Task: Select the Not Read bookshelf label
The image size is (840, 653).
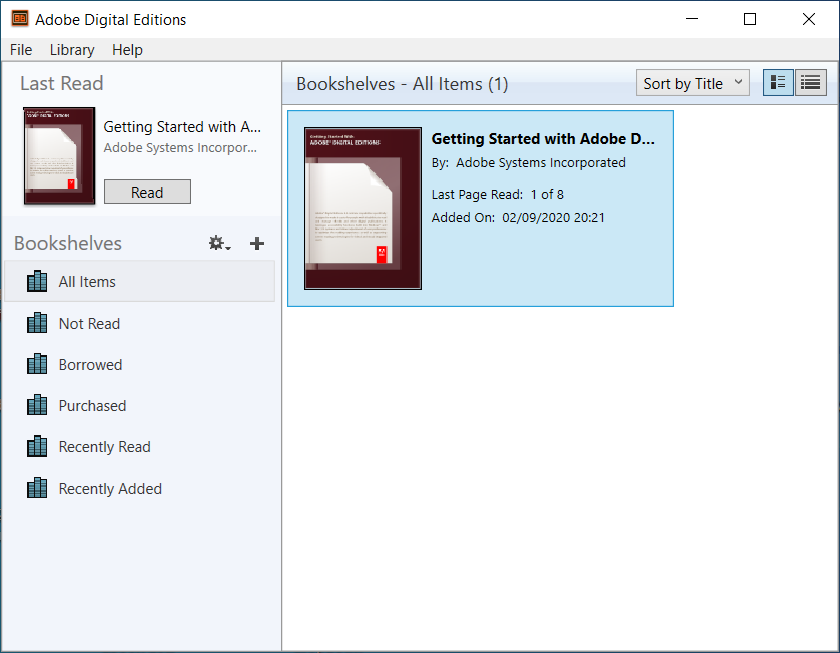Action: click(x=89, y=324)
